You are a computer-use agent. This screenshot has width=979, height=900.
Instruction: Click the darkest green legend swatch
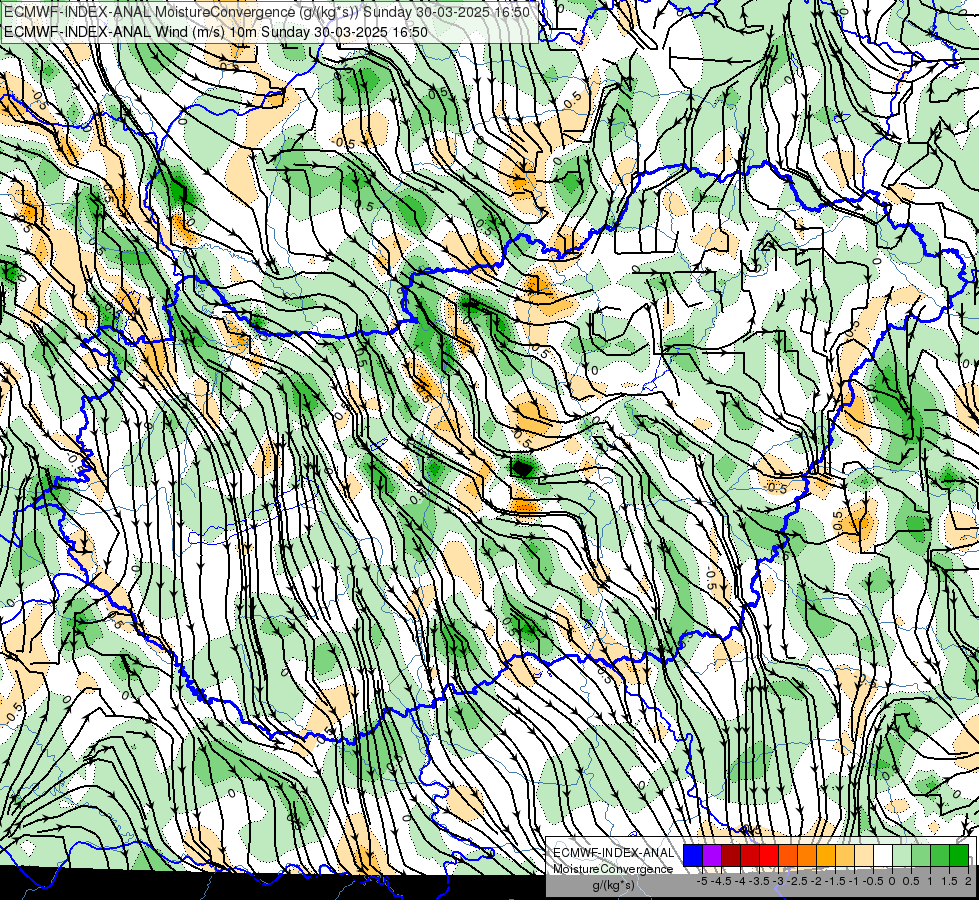[x=959, y=855]
